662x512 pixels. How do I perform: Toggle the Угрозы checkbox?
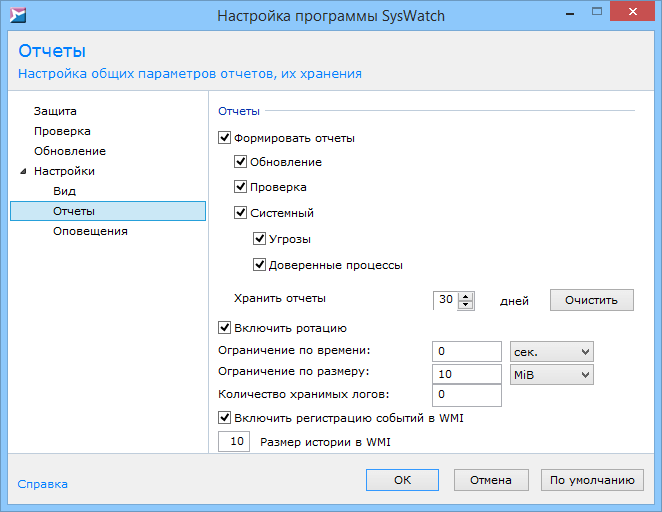pyautogui.click(x=259, y=238)
